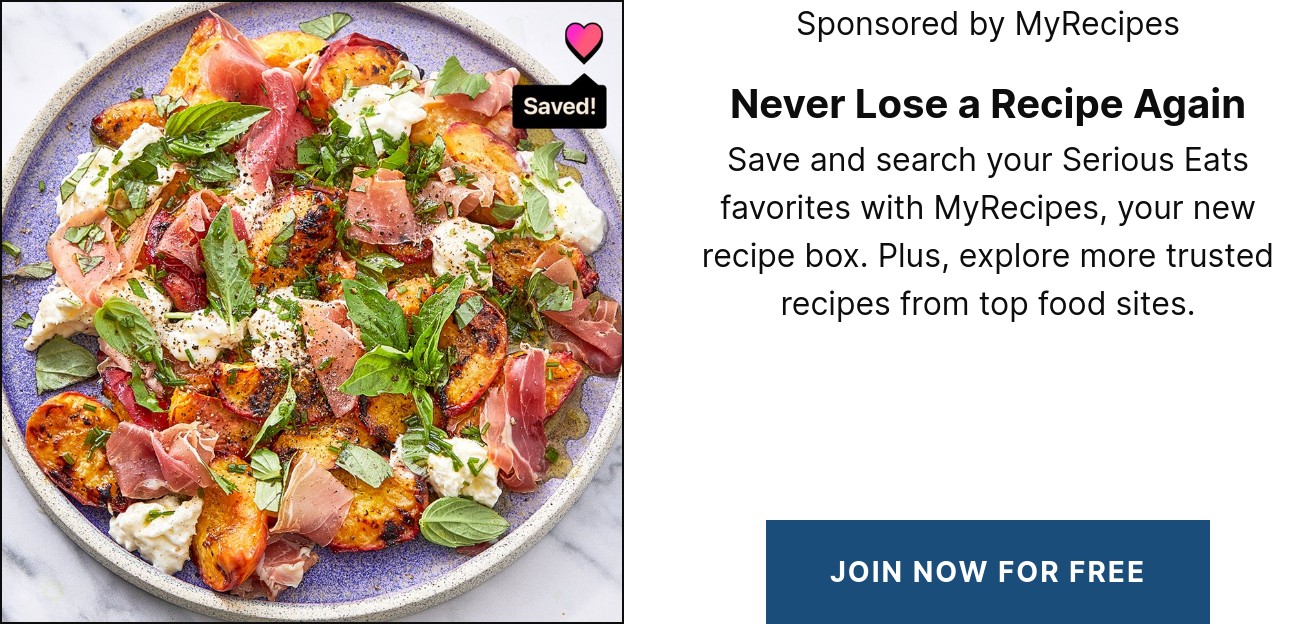This screenshot has width=1304, height=624.
Task: Click the paragraph mentioning Serious Eats favorites
Action: (988, 231)
